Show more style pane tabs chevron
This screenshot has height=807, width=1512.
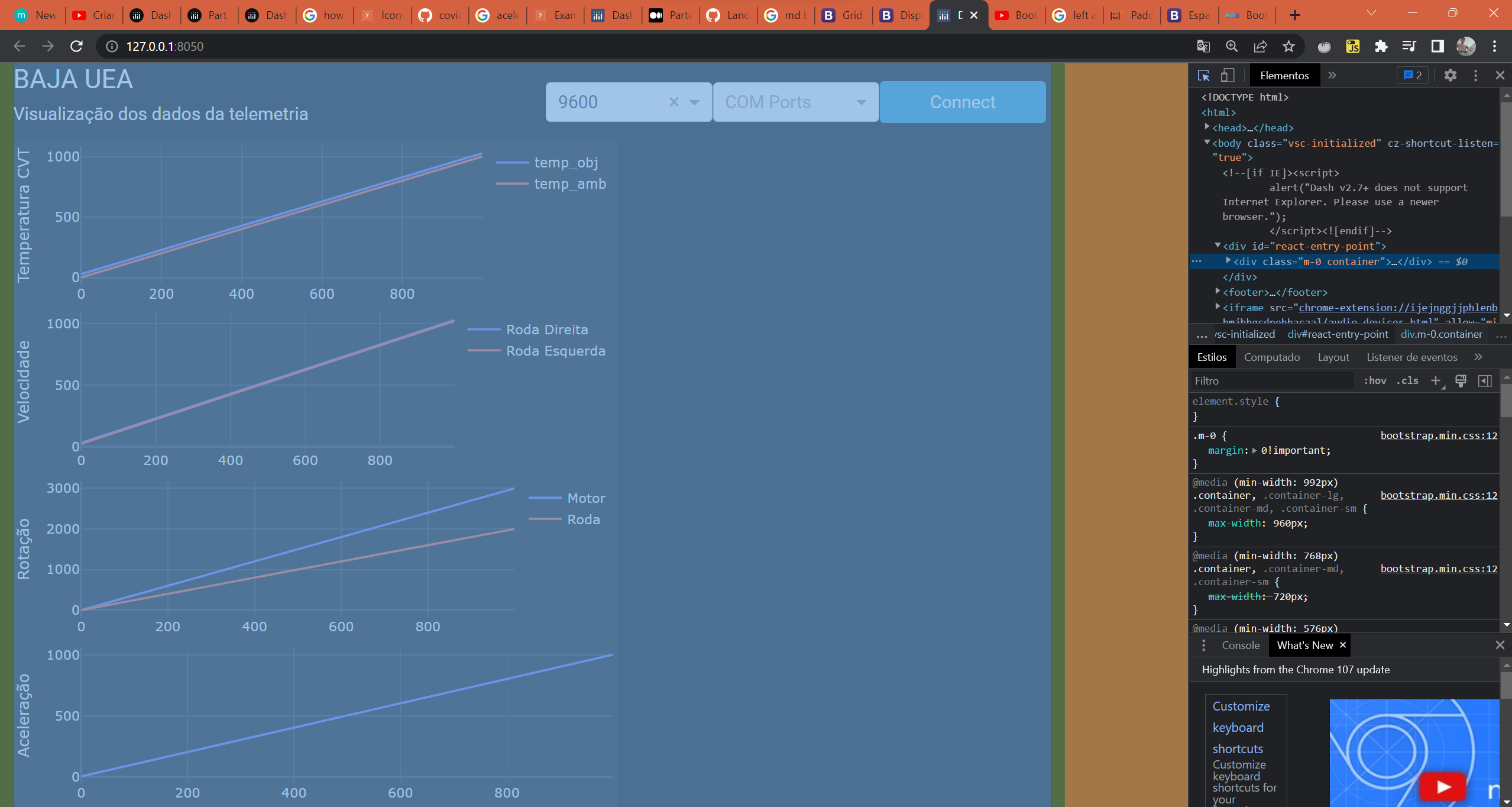[x=1478, y=357]
